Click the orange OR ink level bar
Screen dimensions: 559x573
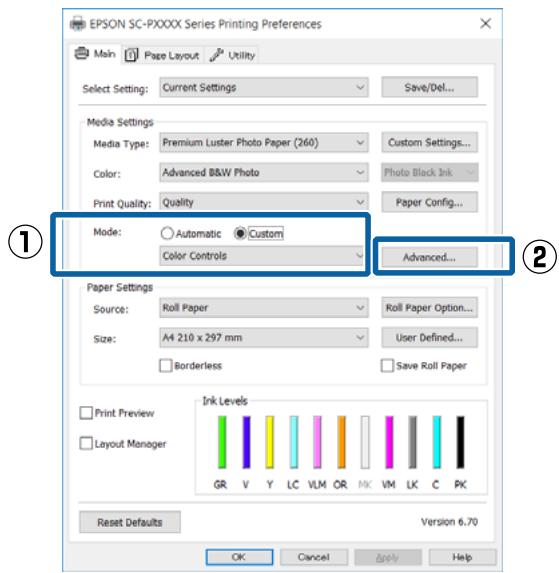pyautogui.click(x=342, y=442)
